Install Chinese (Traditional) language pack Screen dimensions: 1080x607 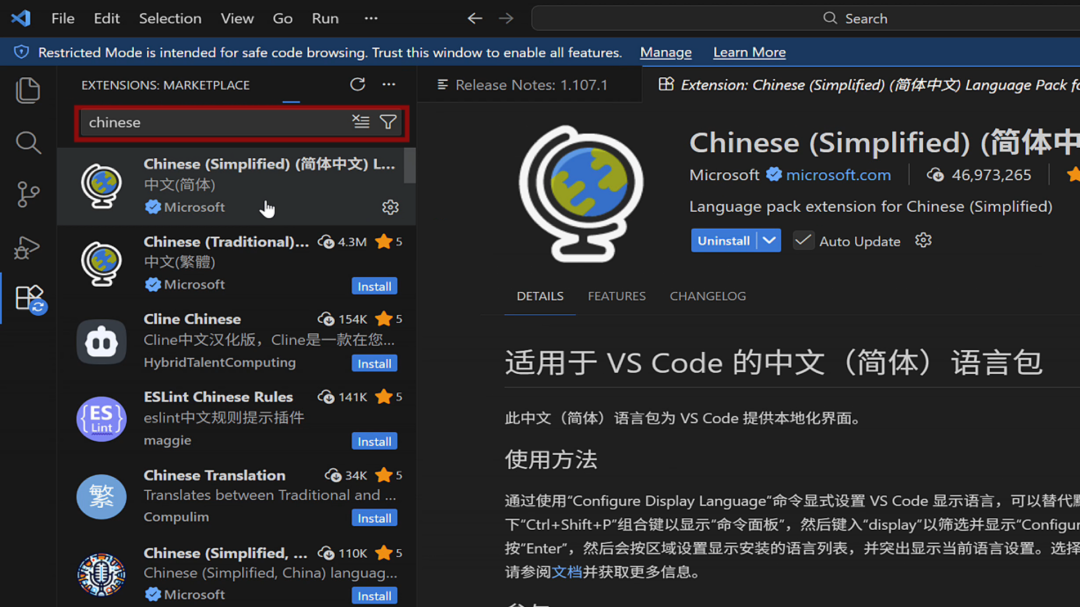[x=374, y=286]
